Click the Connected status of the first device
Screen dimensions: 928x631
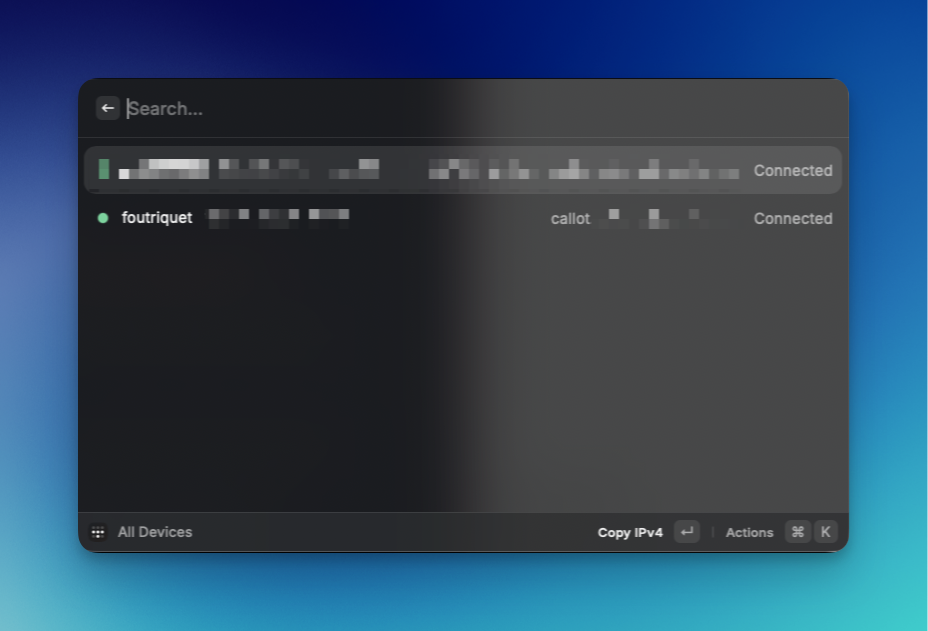pyautogui.click(x=792, y=171)
